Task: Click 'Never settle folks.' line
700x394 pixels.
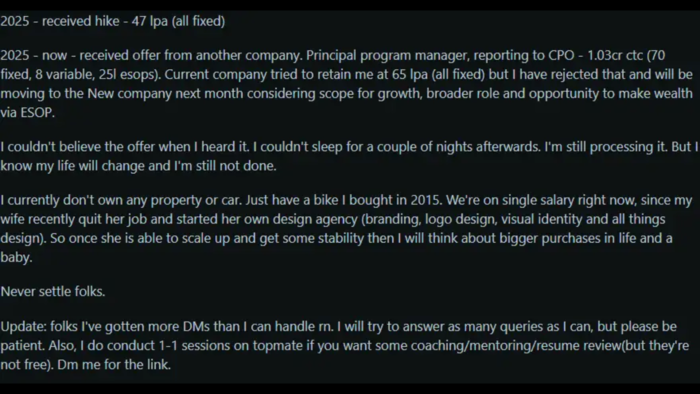Action: point(53,291)
